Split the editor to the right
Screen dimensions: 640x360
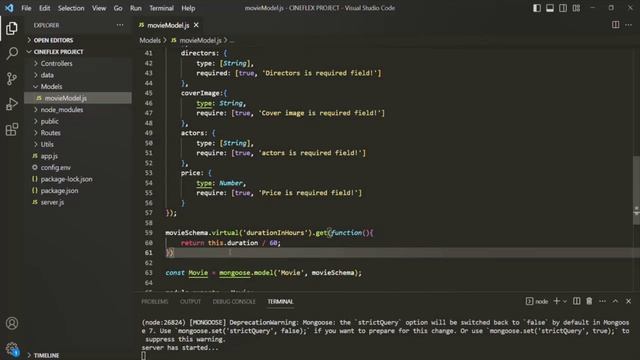click(x=616, y=25)
